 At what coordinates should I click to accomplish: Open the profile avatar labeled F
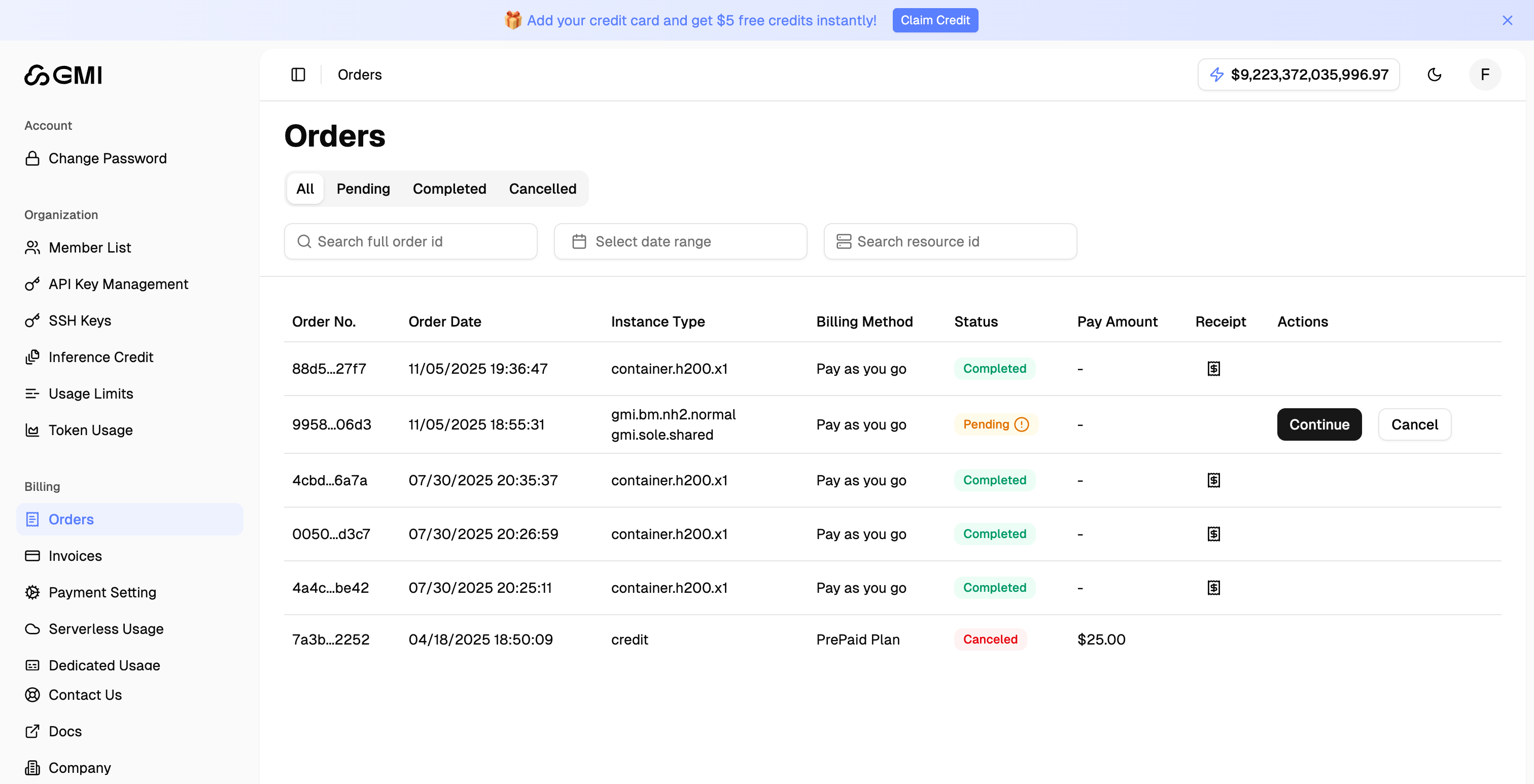[x=1485, y=75]
